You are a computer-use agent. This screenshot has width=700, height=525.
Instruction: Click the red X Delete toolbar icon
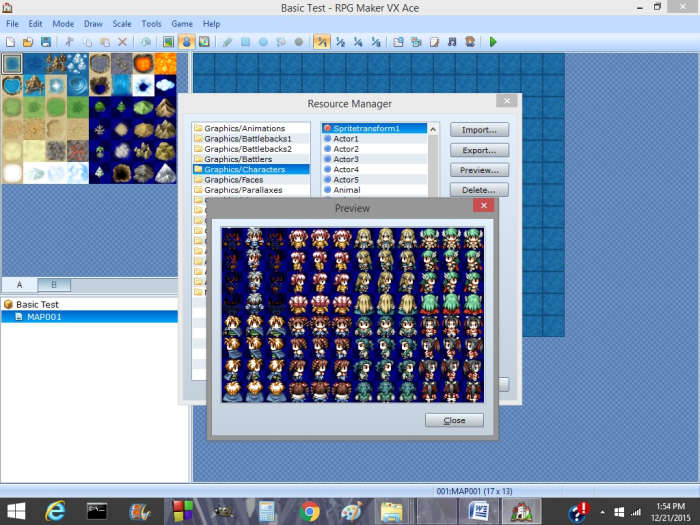(x=122, y=42)
